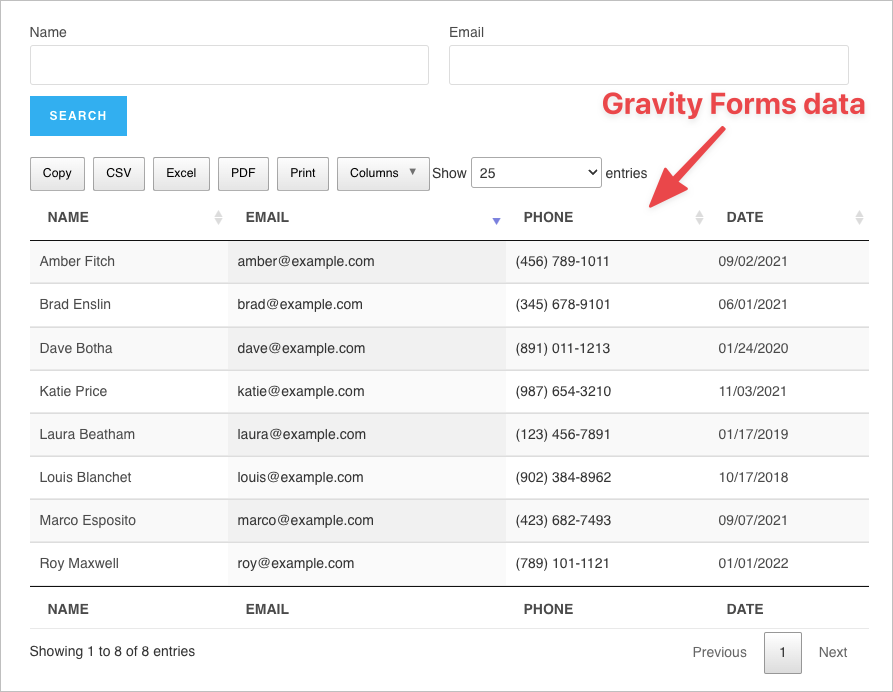893x692 pixels.
Task: Select the Katie Price name cell
Action: coord(129,392)
